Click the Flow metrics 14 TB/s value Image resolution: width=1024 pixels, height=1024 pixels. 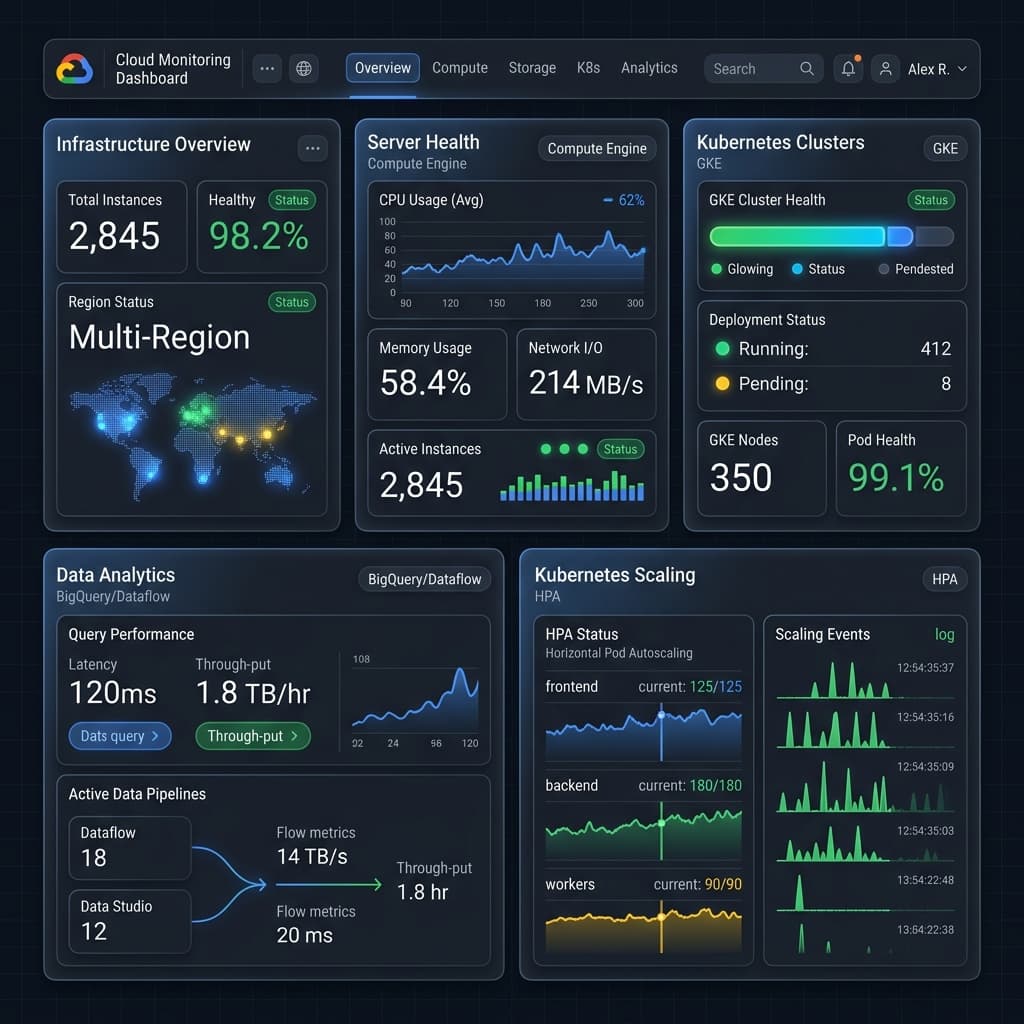[312, 856]
